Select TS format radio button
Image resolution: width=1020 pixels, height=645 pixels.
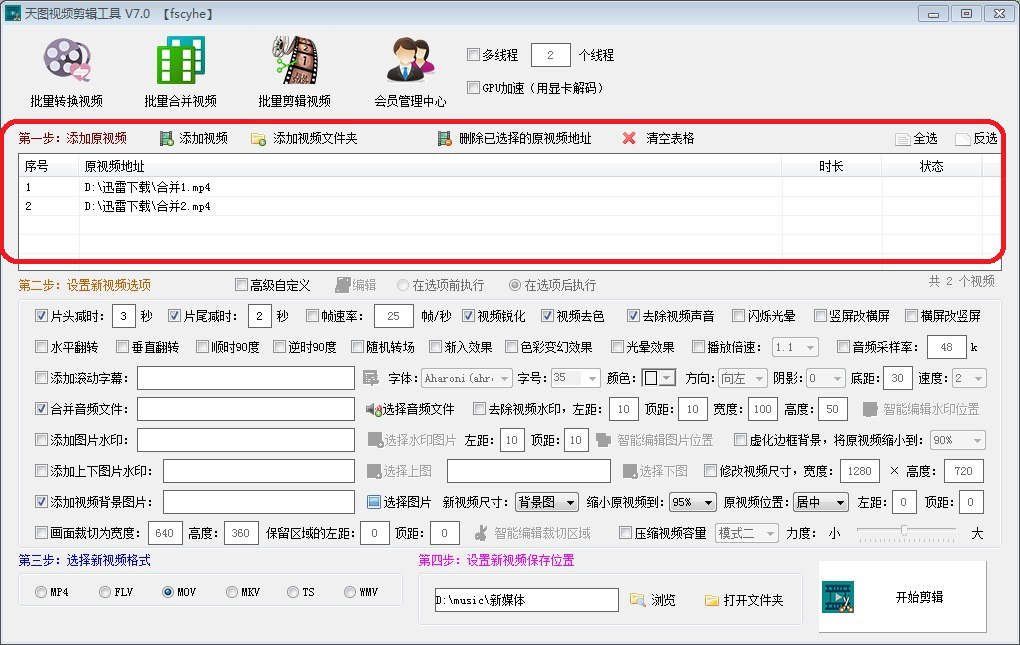click(x=292, y=592)
